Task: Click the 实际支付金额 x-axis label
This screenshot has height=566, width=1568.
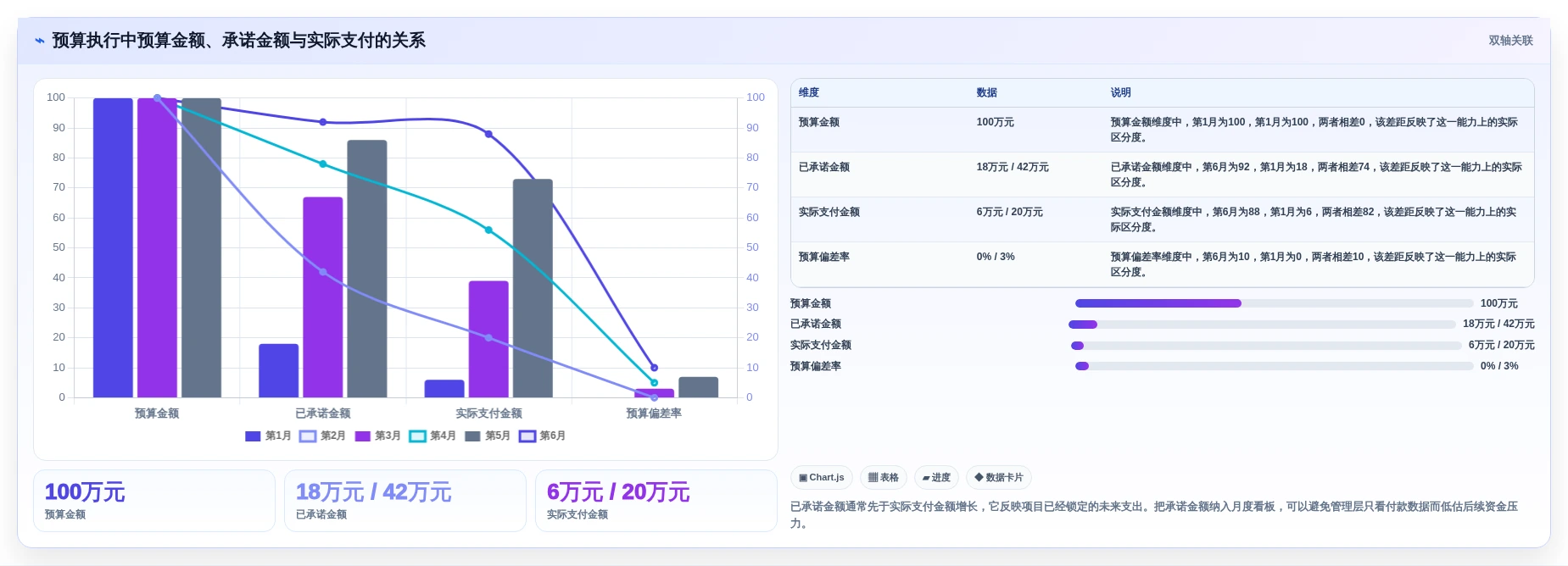Action: [x=488, y=413]
